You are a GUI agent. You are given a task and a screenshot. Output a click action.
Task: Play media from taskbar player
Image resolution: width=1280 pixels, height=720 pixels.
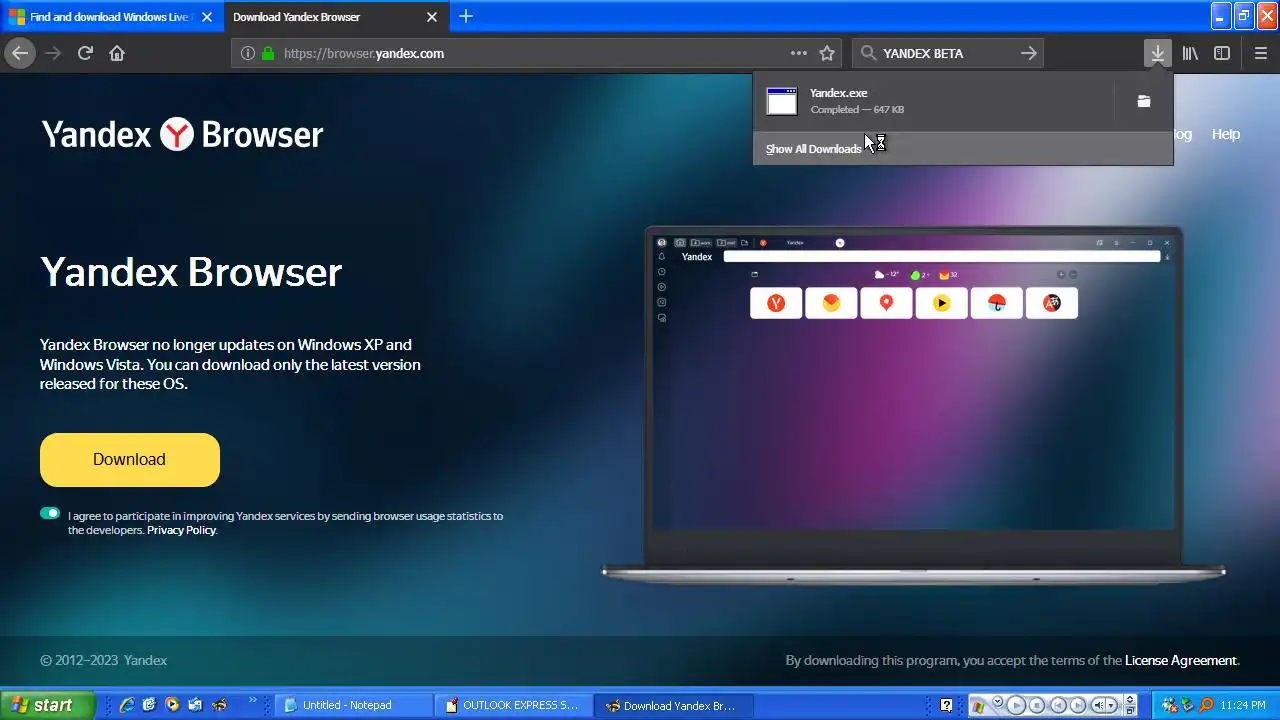coord(1016,705)
